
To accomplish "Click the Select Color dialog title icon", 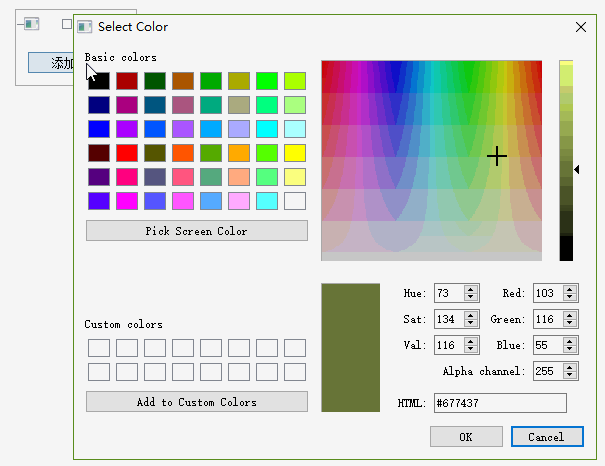I will coord(85,27).
